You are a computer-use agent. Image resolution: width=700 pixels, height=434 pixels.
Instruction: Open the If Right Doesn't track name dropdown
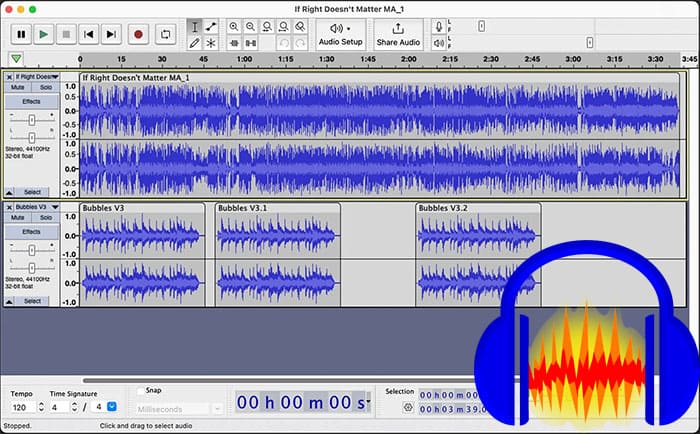(37, 77)
